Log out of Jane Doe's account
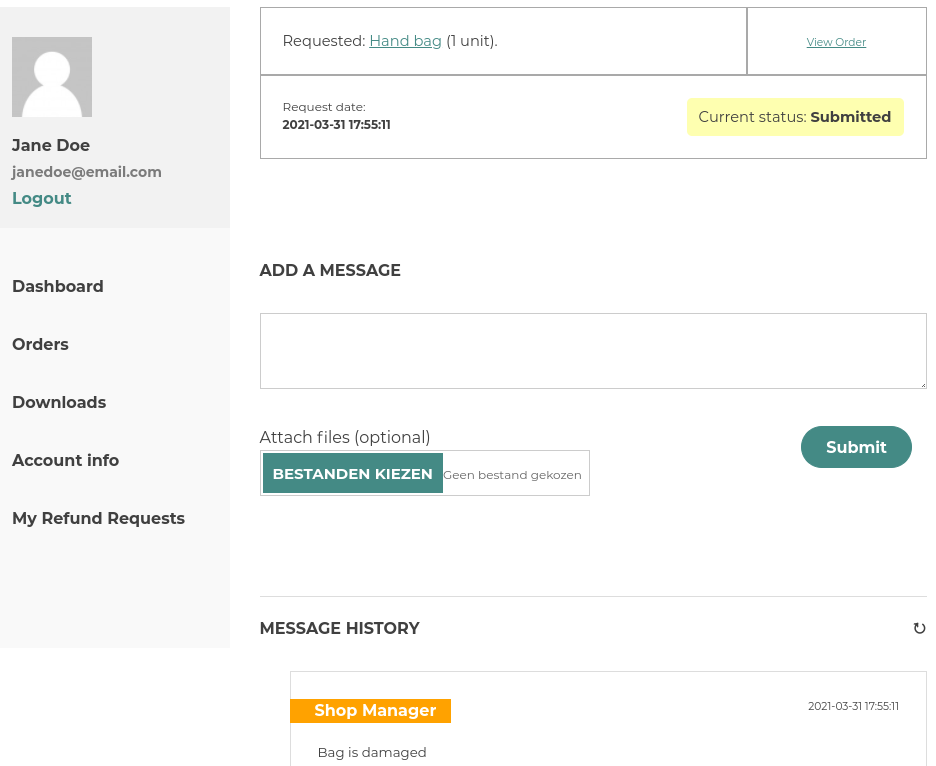Screen dimensions: 936x766 coord(42,198)
